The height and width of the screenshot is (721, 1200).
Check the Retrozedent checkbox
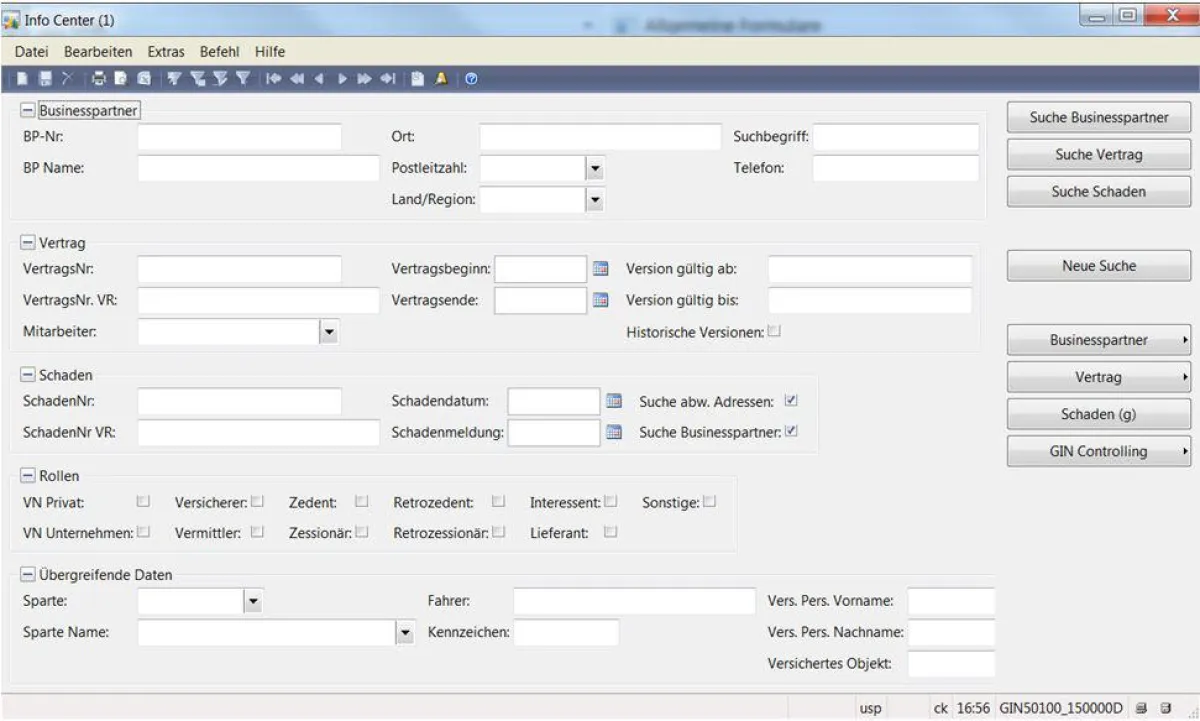[x=498, y=501]
